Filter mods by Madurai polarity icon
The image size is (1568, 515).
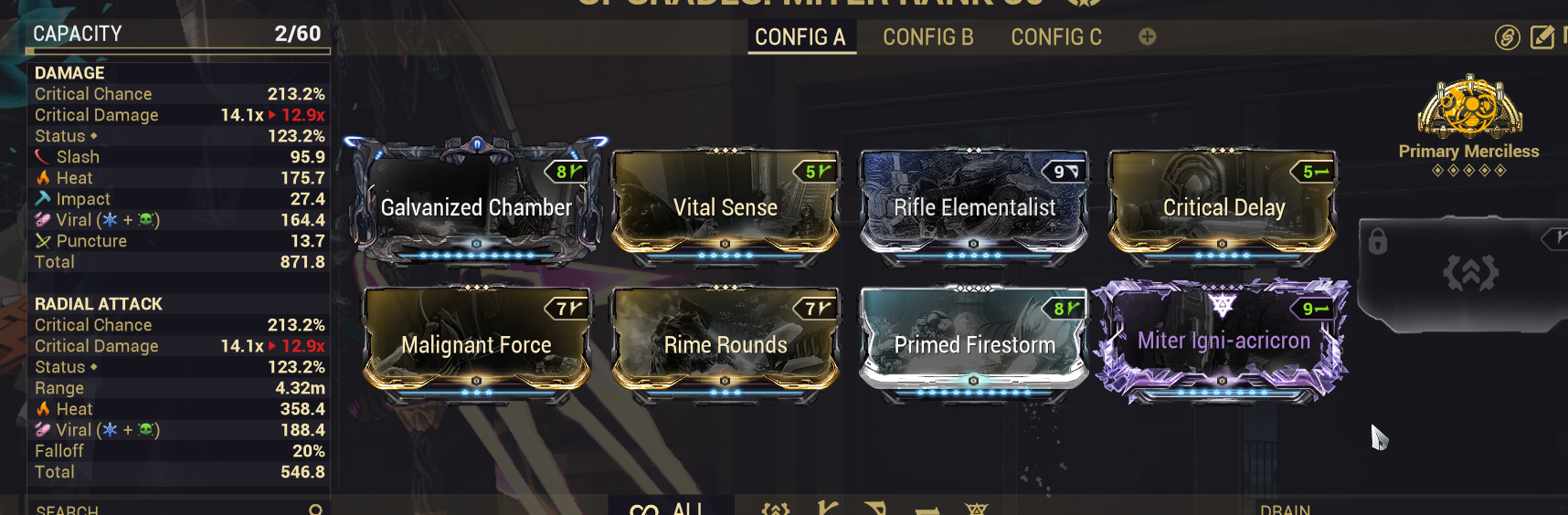[827, 508]
